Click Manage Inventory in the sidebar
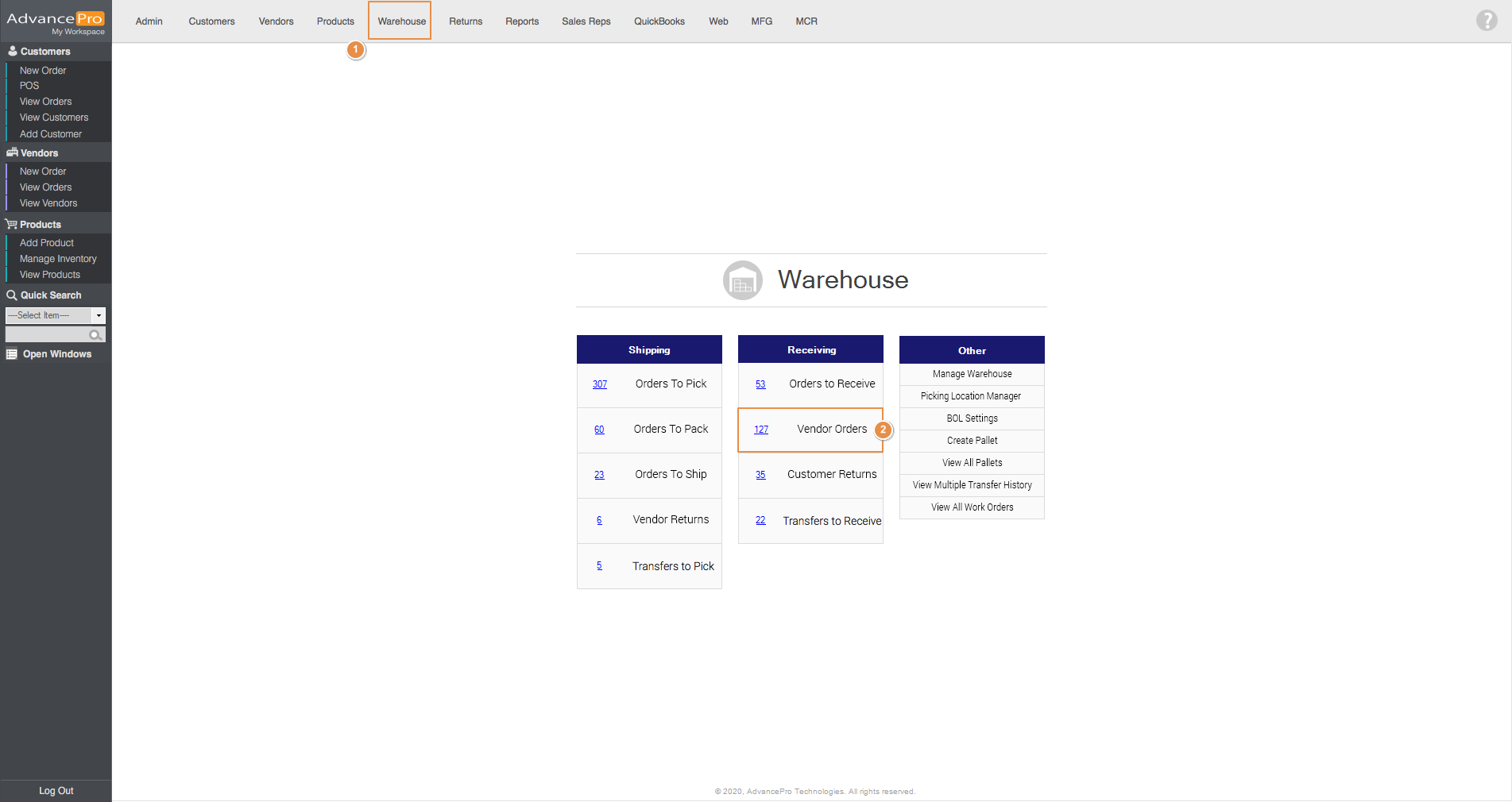 58,259
